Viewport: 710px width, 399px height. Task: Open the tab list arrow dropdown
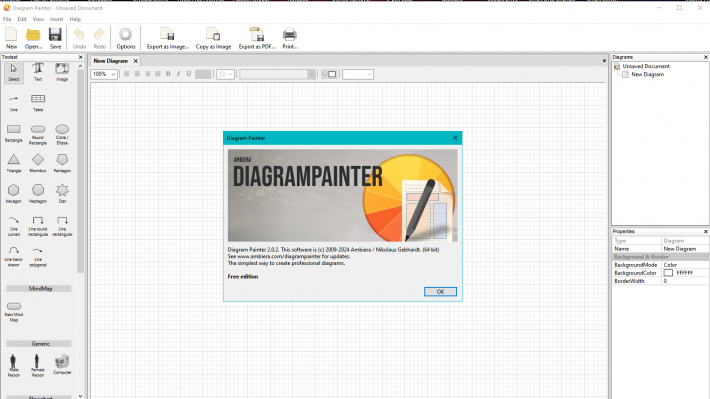(x=604, y=61)
